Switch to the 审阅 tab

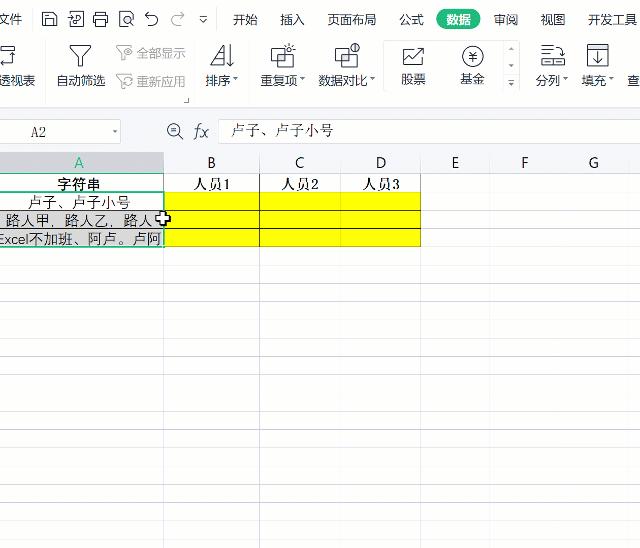(506, 19)
